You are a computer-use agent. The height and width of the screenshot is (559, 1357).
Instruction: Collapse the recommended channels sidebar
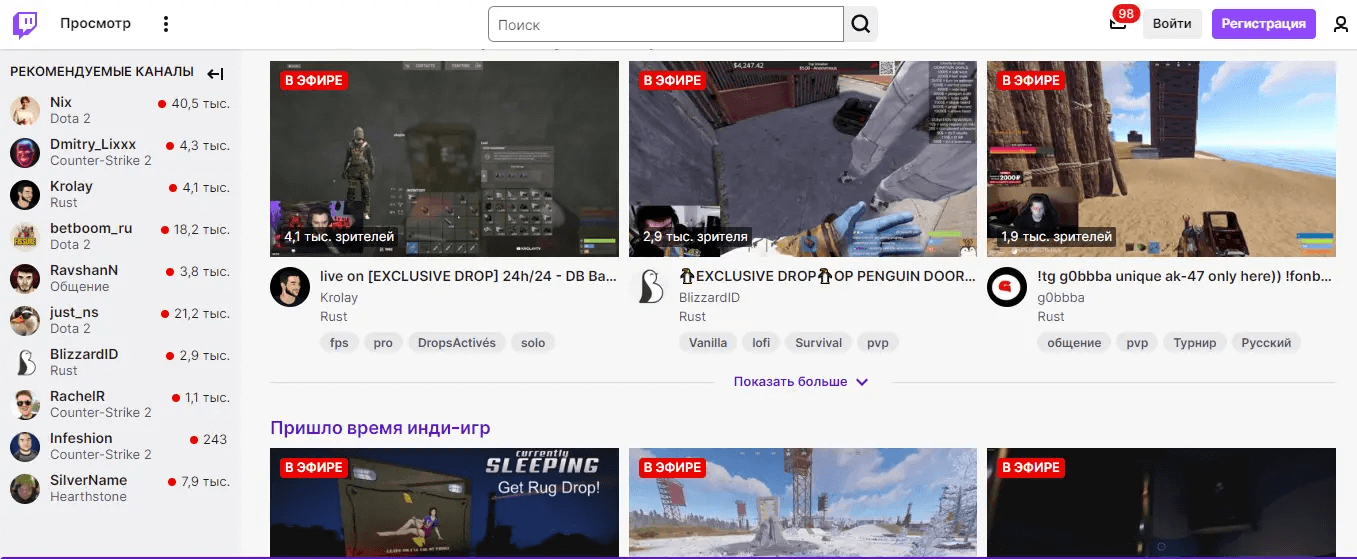(x=215, y=73)
